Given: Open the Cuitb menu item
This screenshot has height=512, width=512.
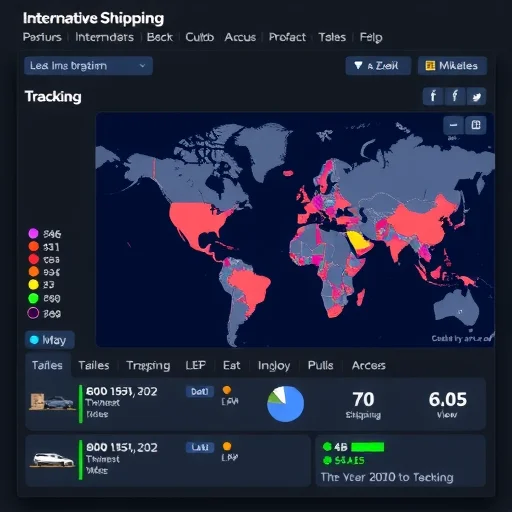Looking at the screenshot, I should (x=199, y=37).
